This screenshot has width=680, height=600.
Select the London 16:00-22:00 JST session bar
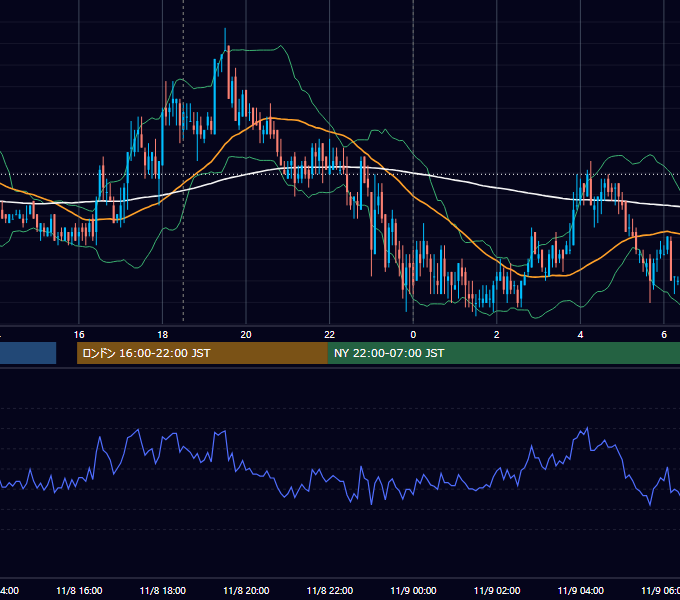point(202,353)
